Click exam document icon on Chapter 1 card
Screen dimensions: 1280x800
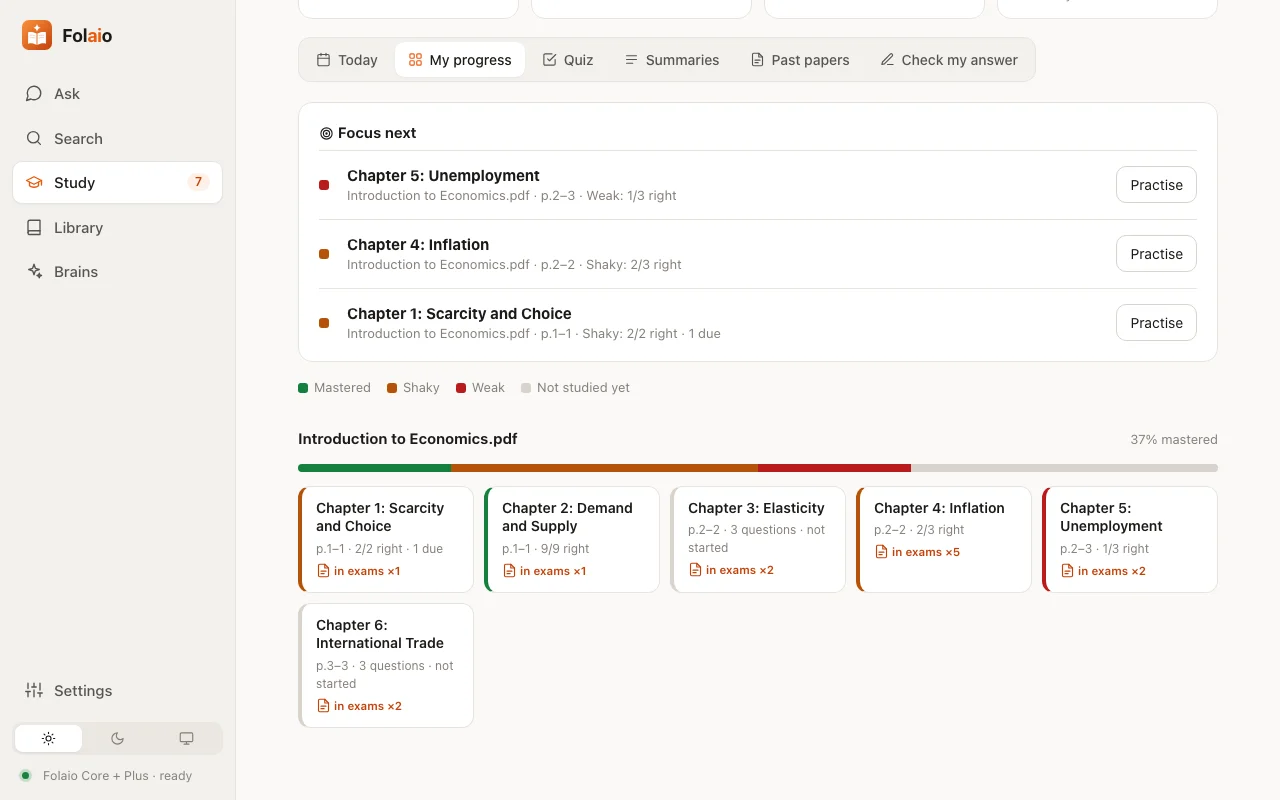[323, 571]
